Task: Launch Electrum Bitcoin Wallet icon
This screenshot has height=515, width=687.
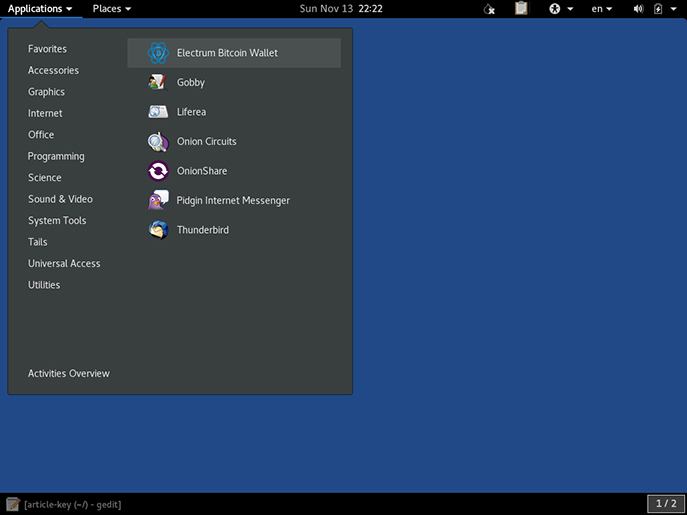Action: (158, 53)
